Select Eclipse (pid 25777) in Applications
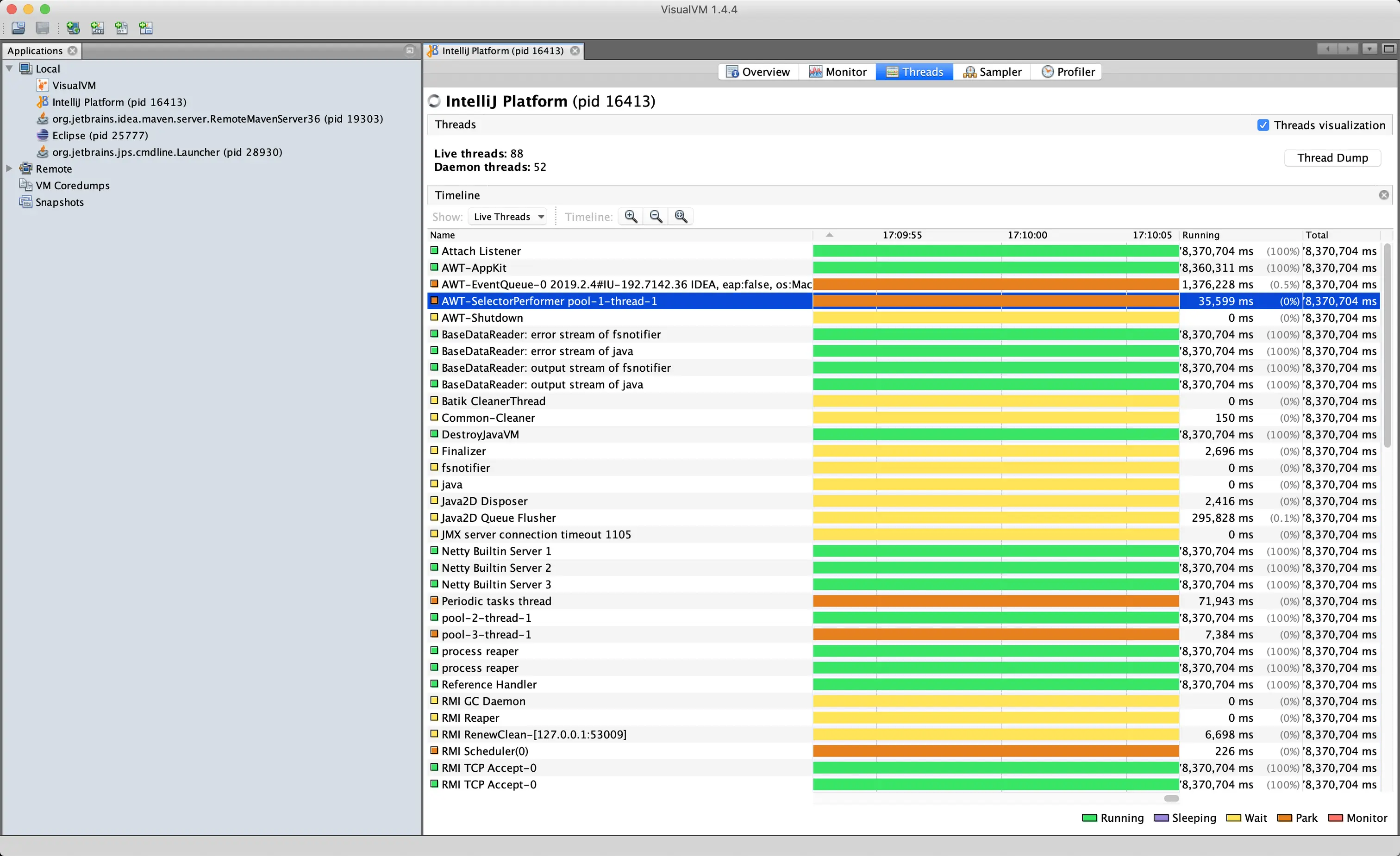 click(x=100, y=135)
